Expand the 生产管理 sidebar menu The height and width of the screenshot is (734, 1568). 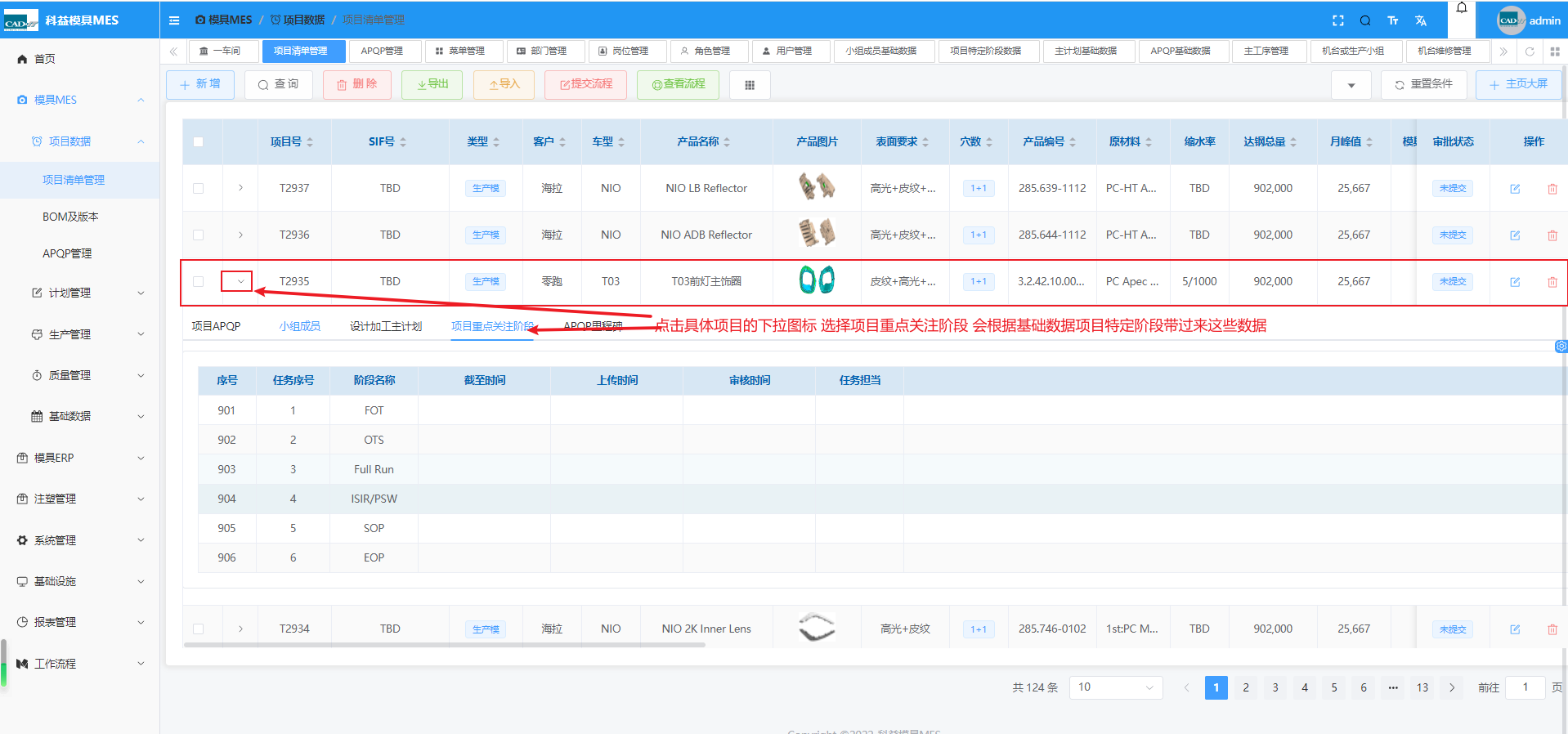[80, 334]
